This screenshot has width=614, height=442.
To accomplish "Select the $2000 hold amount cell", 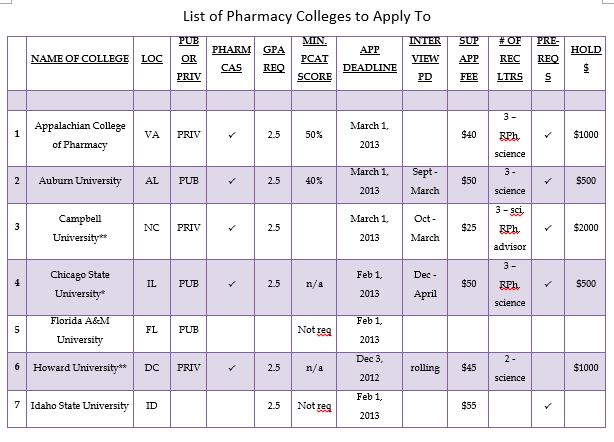I will [585, 228].
